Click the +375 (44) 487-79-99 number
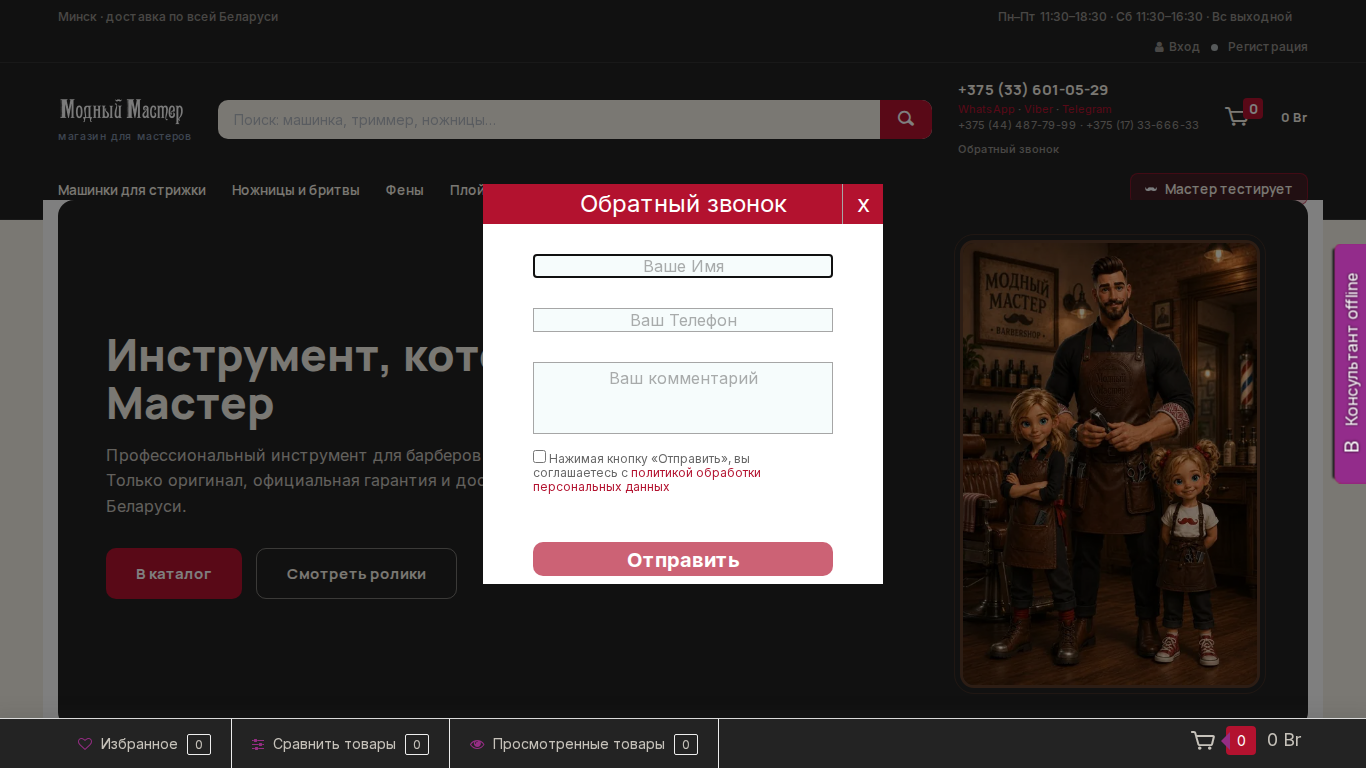The image size is (1366, 768). (1017, 125)
